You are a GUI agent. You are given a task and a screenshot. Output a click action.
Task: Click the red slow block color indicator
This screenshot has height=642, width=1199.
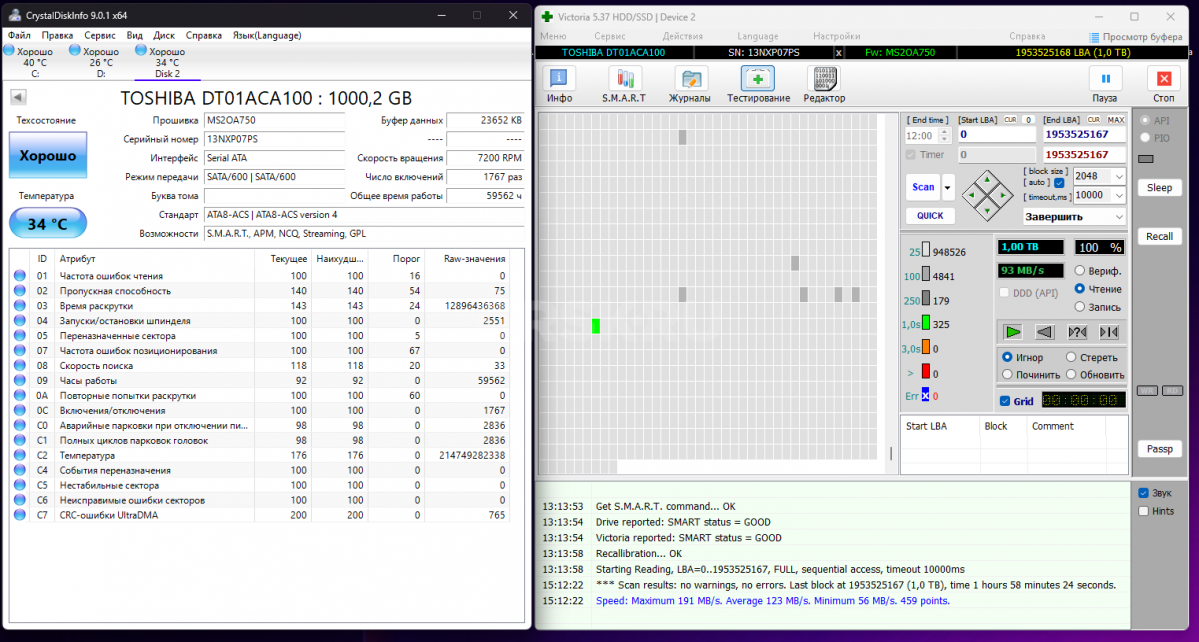[x=925, y=372]
